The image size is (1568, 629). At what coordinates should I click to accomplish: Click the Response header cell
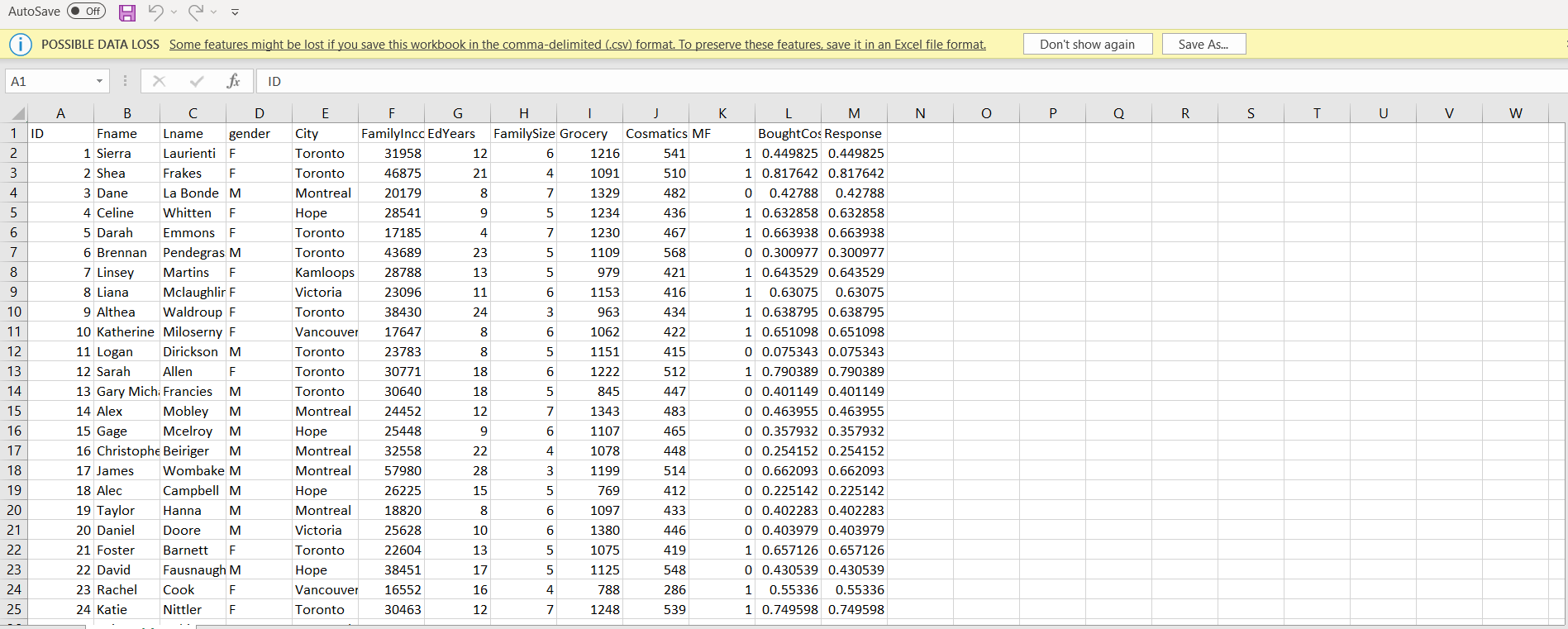coord(854,133)
